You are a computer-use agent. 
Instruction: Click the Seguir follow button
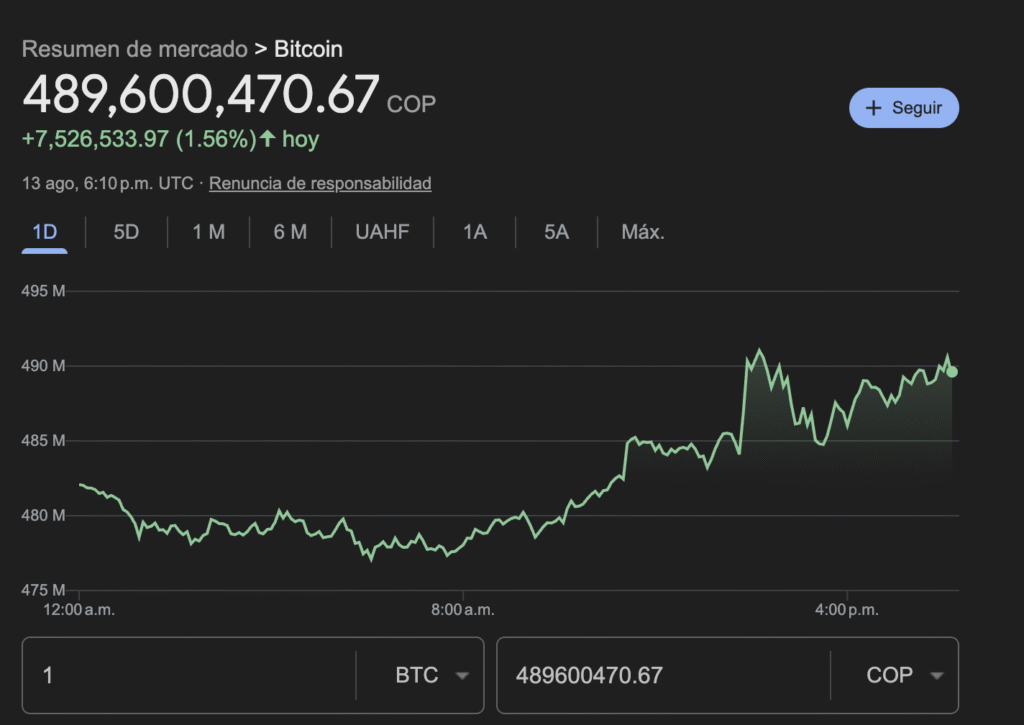pos(904,108)
